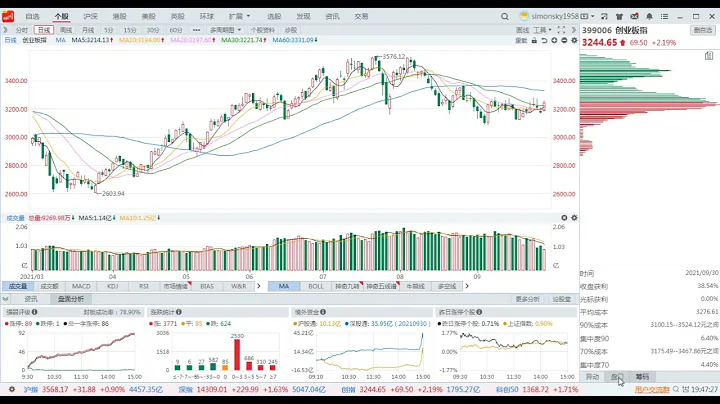Open the 美股 menu tab
The height and width of the screenshot is (404, 720).
coord(148,17)
